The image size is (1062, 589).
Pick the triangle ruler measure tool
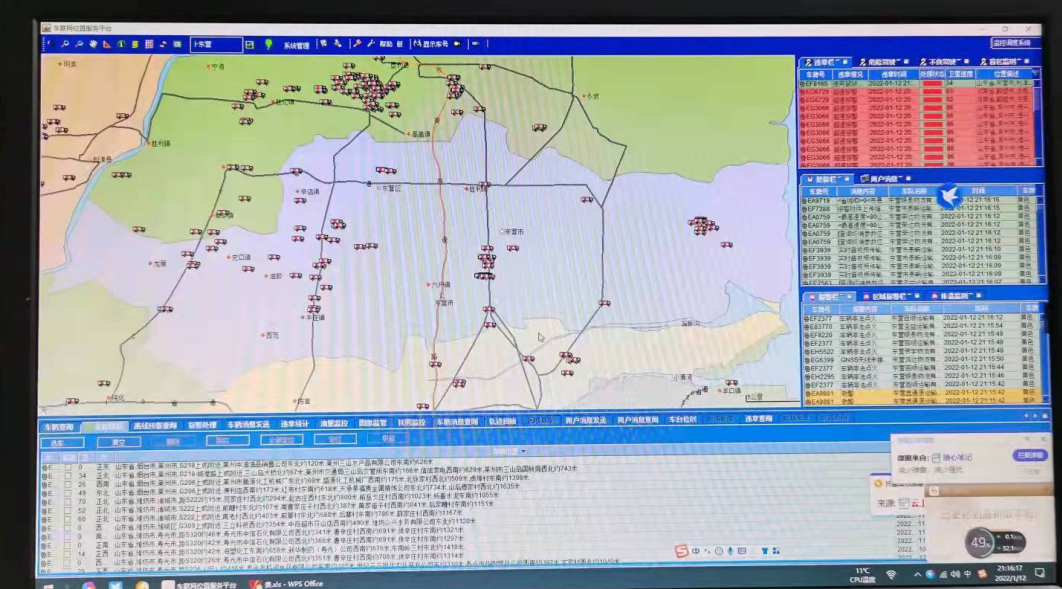[x=107, y=44]
